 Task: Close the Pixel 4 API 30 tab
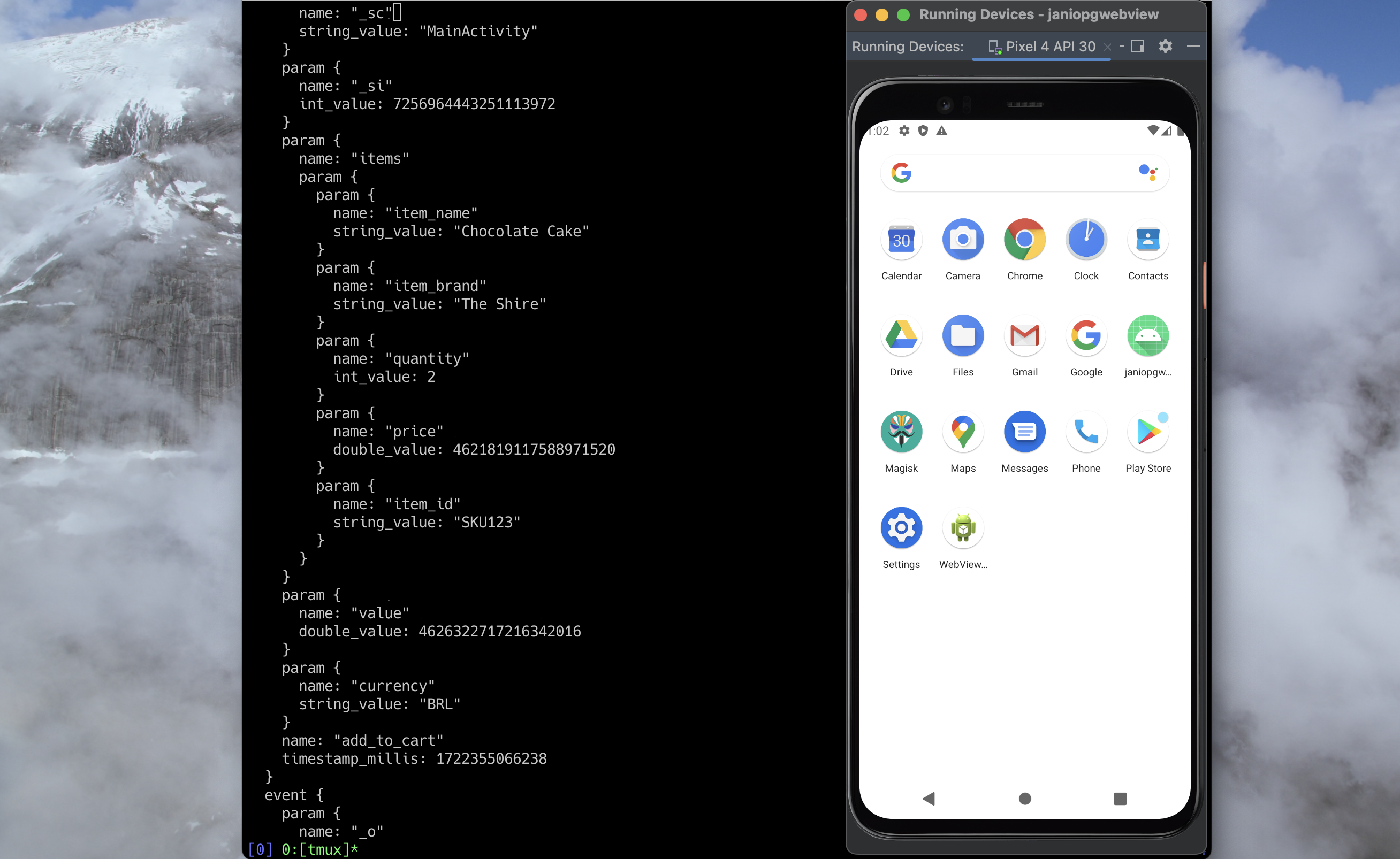click(x=1107, y=47)
